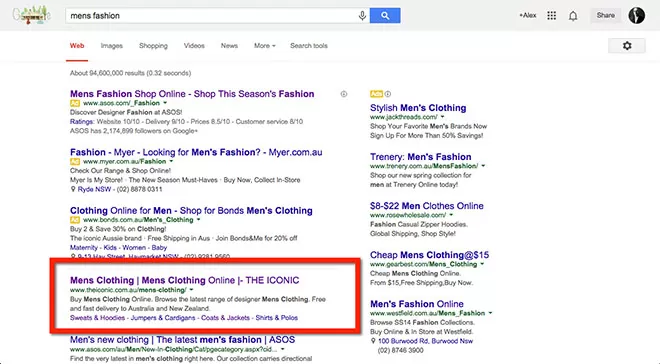The image size is (660, 364).
Task: Open Mens Fashion Shop Online ASOS ad
Action: click(x=192, y=94)
